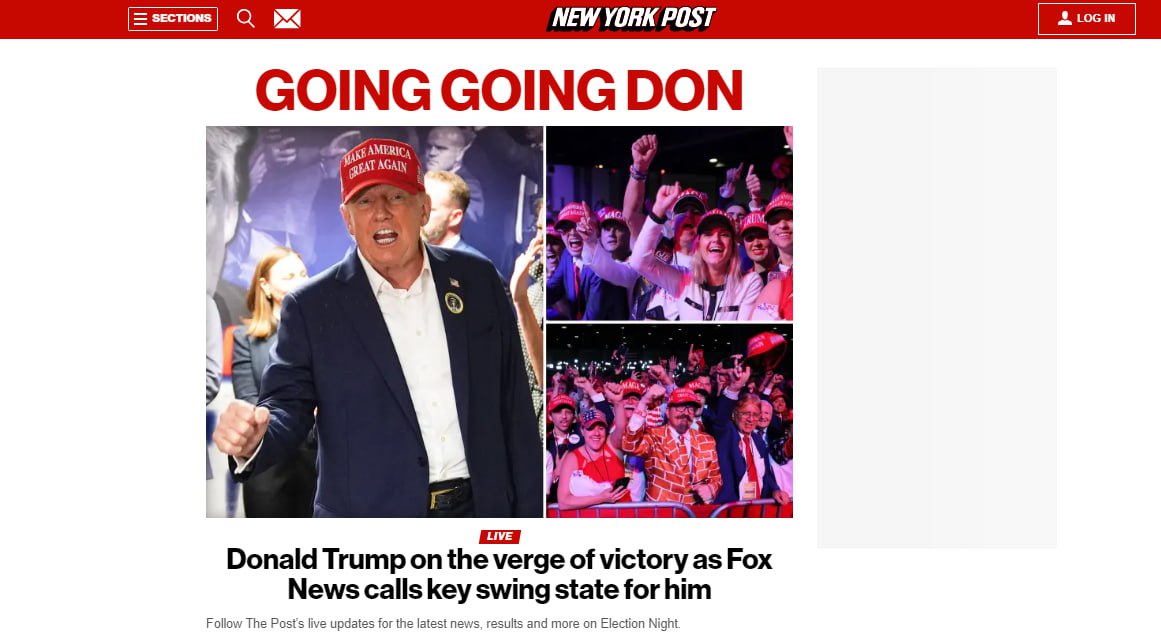Image resolution: width=1161 pixels, height=638 pixels.
Task: Open the cheering crowd photo with blonde woman
Action: tap(669, 223)
